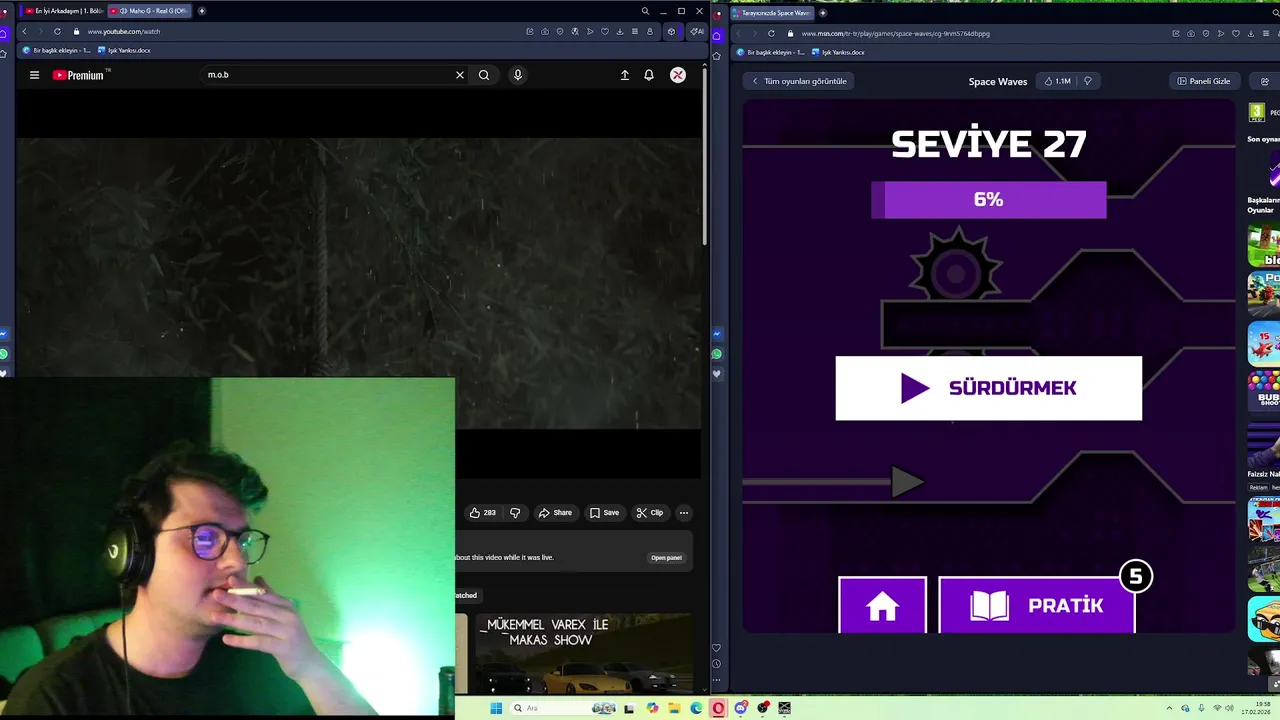Open the Opera tab search magnifier
The height and width of the screenshot is (720, 1280).
click(645, 11)
